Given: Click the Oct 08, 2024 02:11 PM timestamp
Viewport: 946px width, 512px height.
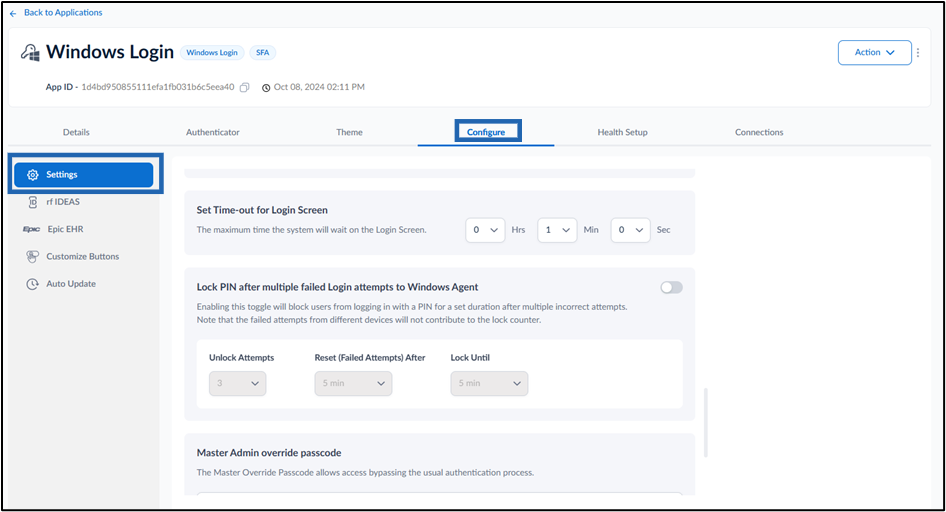Looking at the screenshot, I should point(319,87).
